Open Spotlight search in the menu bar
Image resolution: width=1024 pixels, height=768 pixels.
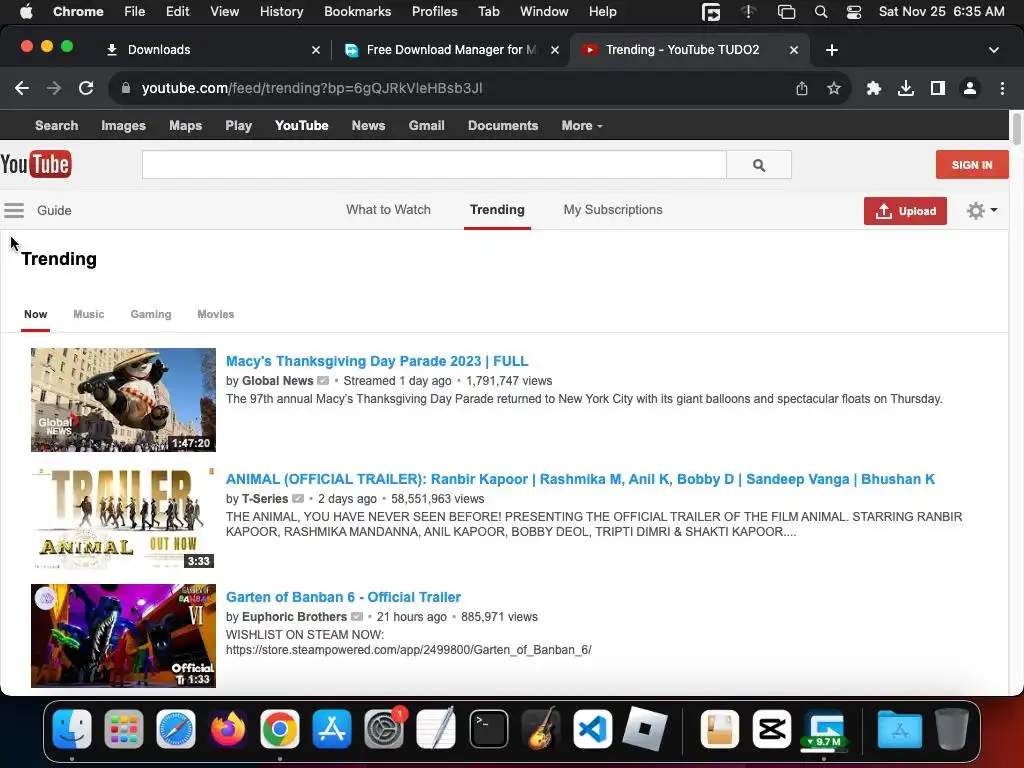tap(821, 12)
